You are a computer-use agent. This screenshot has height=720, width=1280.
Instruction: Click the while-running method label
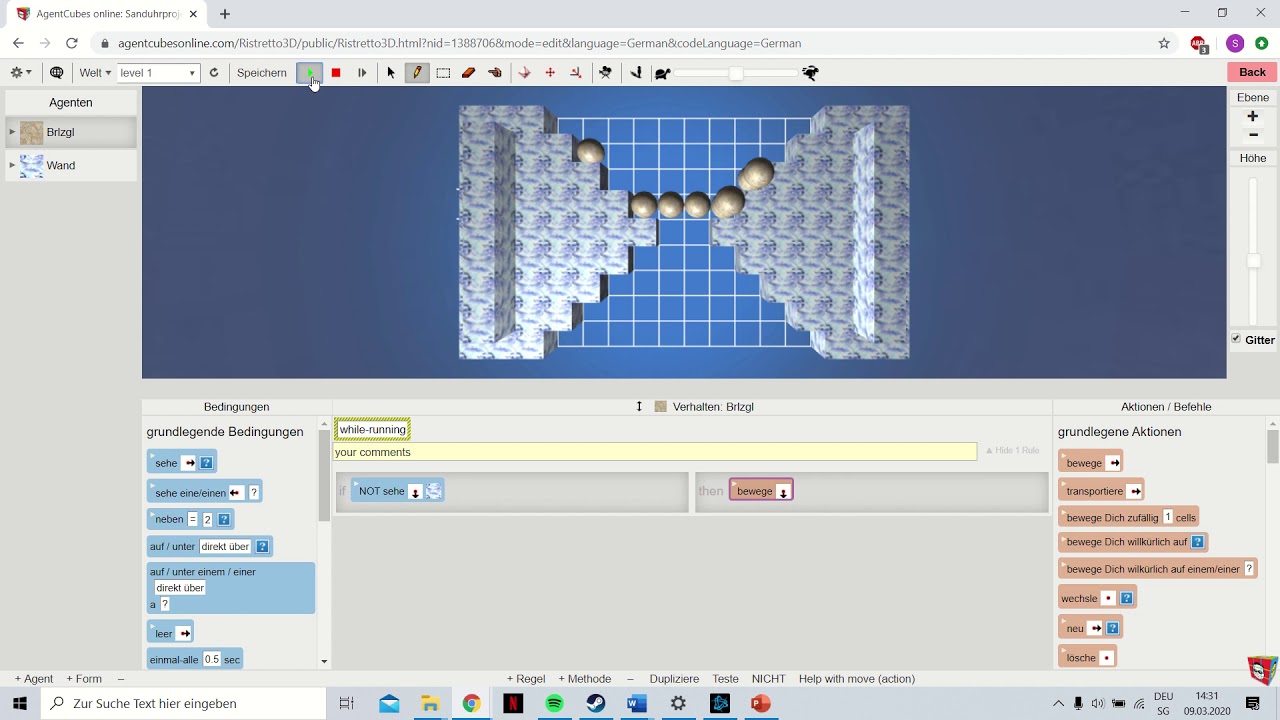pos(372,430)
